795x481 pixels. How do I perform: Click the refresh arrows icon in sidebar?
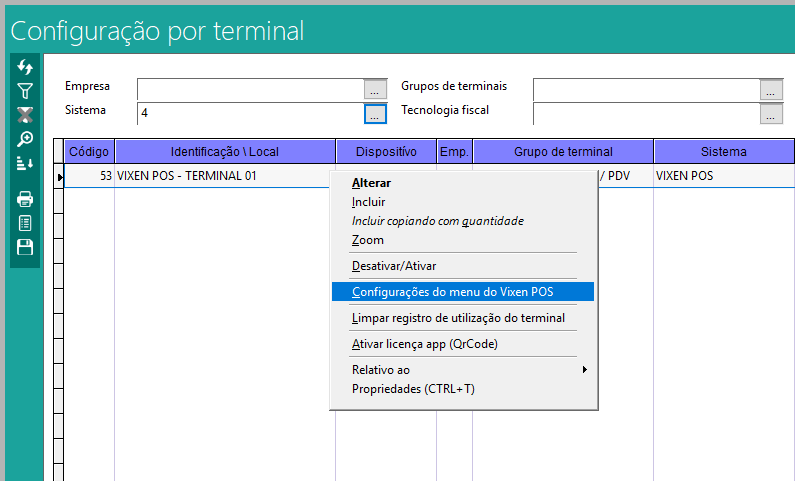click(x=26, y=67)
